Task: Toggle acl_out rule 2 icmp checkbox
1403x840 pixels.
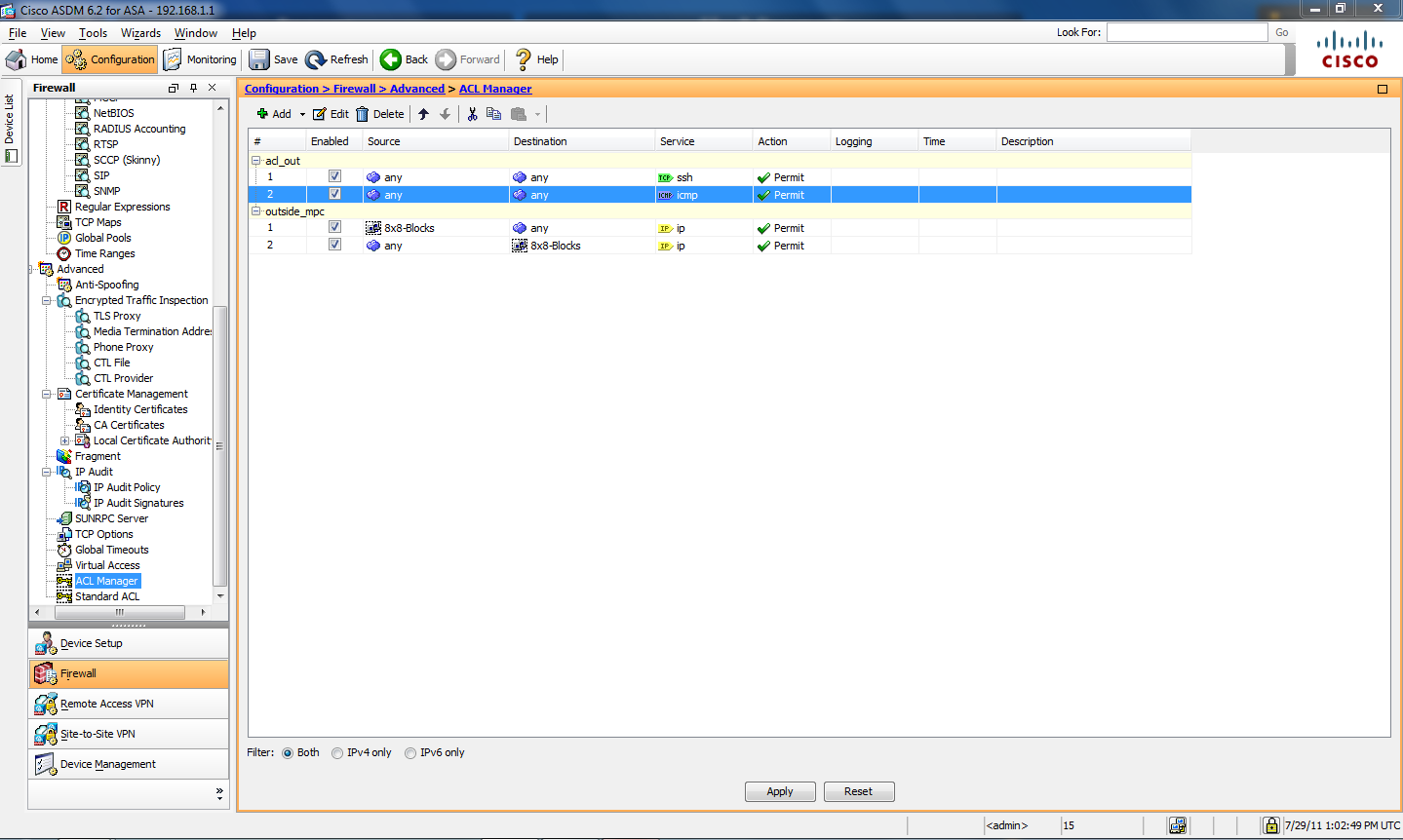Action: 334,194
